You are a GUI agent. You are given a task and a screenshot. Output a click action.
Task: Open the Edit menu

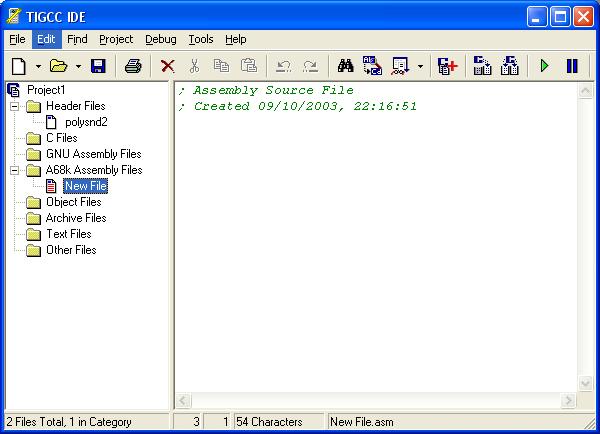(46, 39)
